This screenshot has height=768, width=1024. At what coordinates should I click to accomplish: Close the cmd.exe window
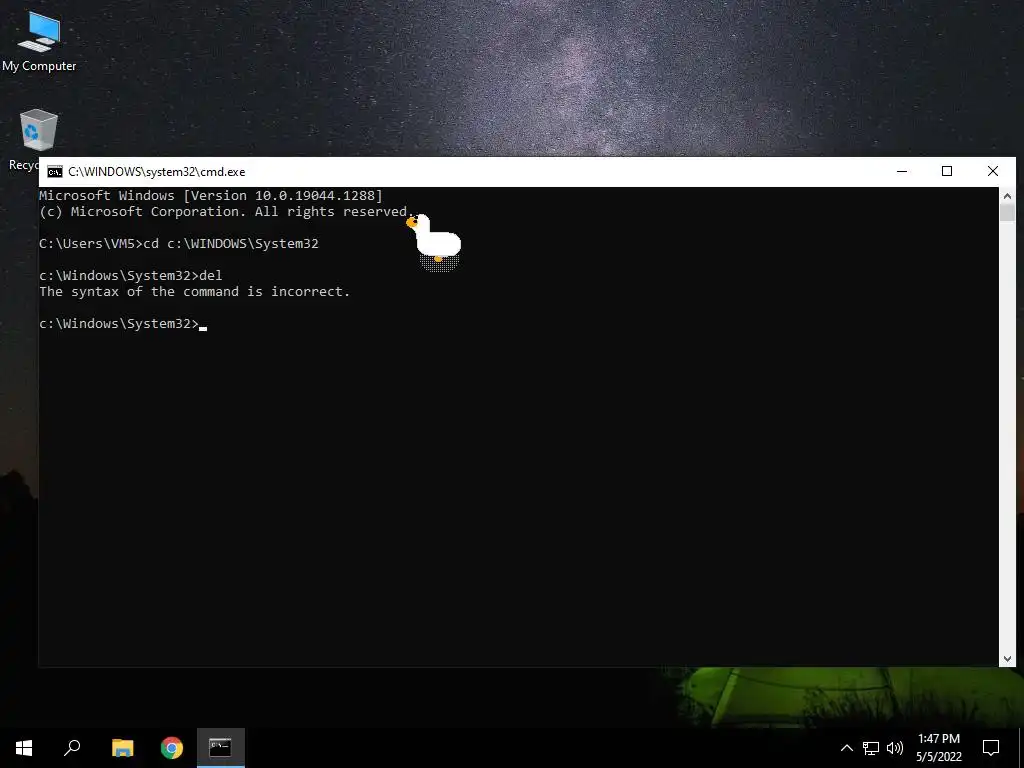pyautogui.click(x=993, y=171)
